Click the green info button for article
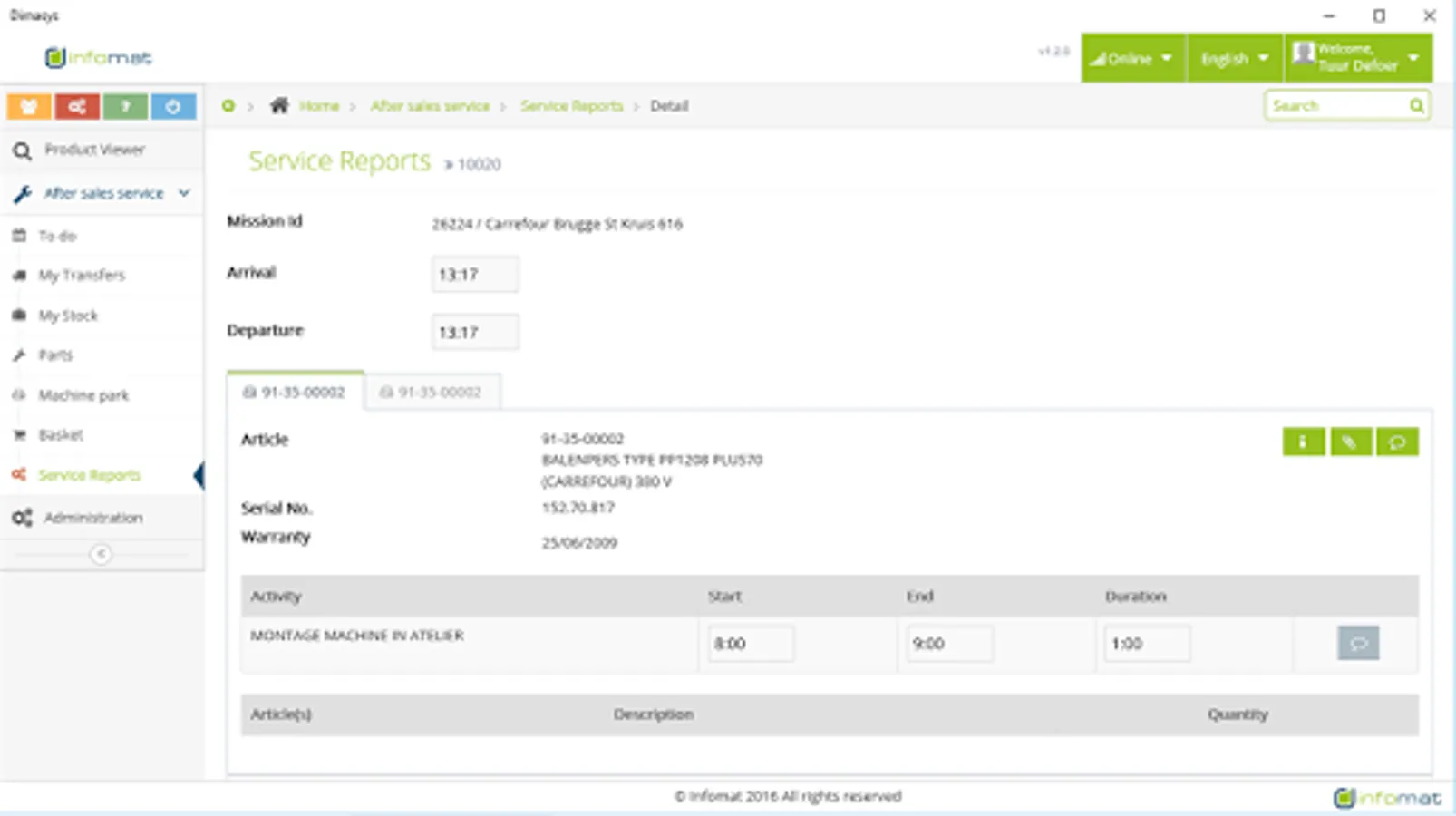1456x816 pixels. (1304, 442)
